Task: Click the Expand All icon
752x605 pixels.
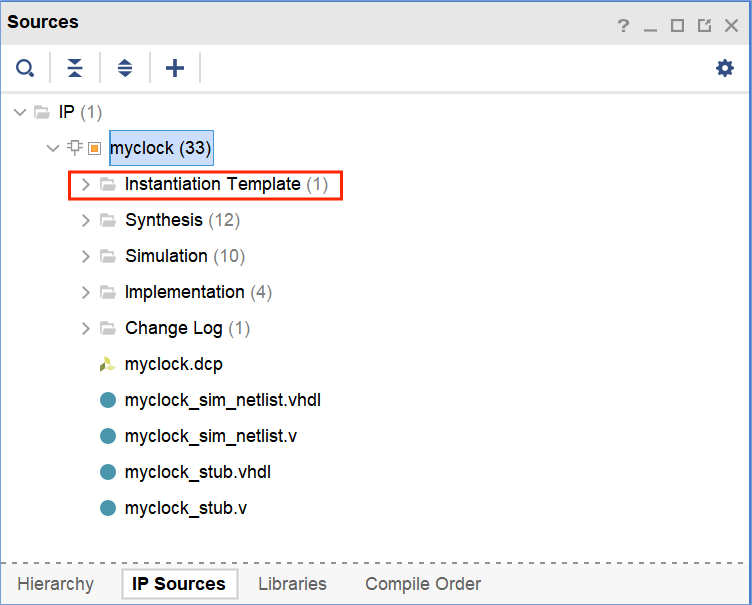Action: [125, 68]
